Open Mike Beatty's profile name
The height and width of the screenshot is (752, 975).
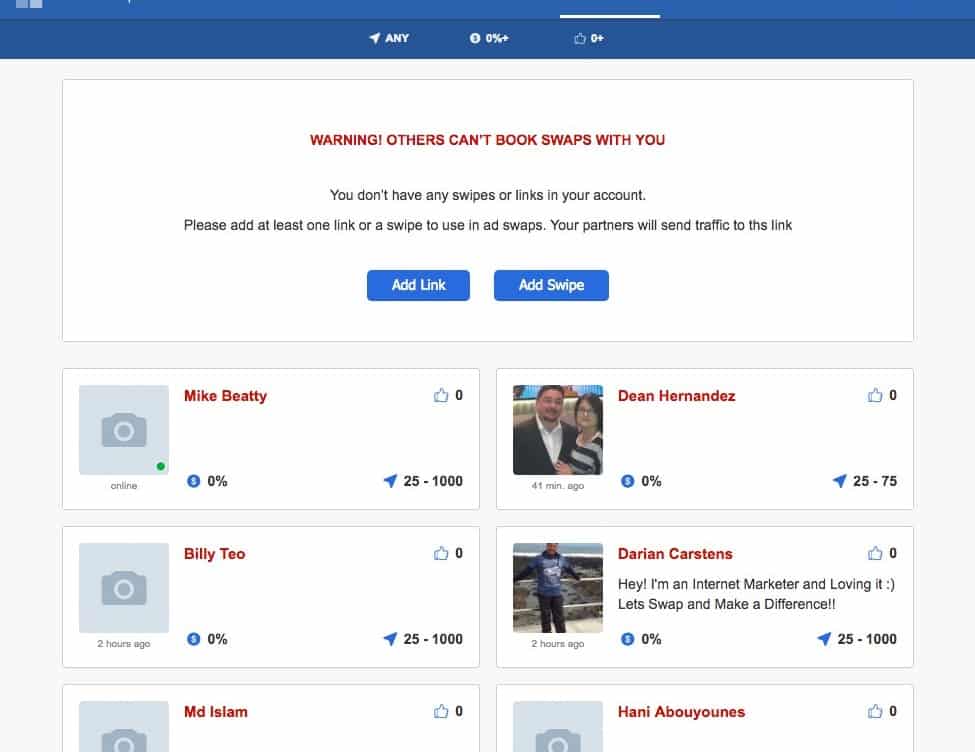[225, 396]
